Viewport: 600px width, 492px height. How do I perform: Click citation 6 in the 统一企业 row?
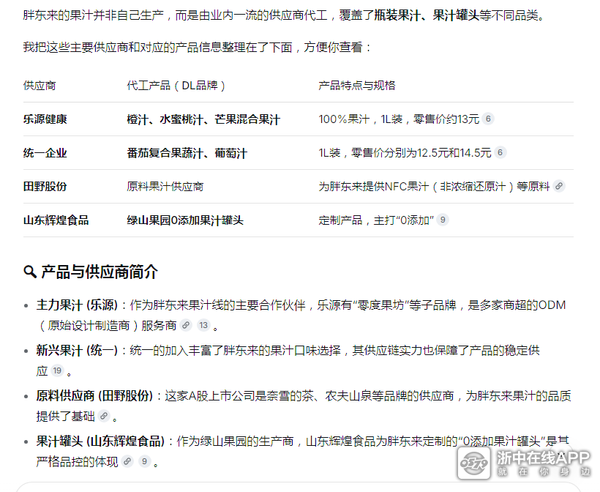click(500, 153)
